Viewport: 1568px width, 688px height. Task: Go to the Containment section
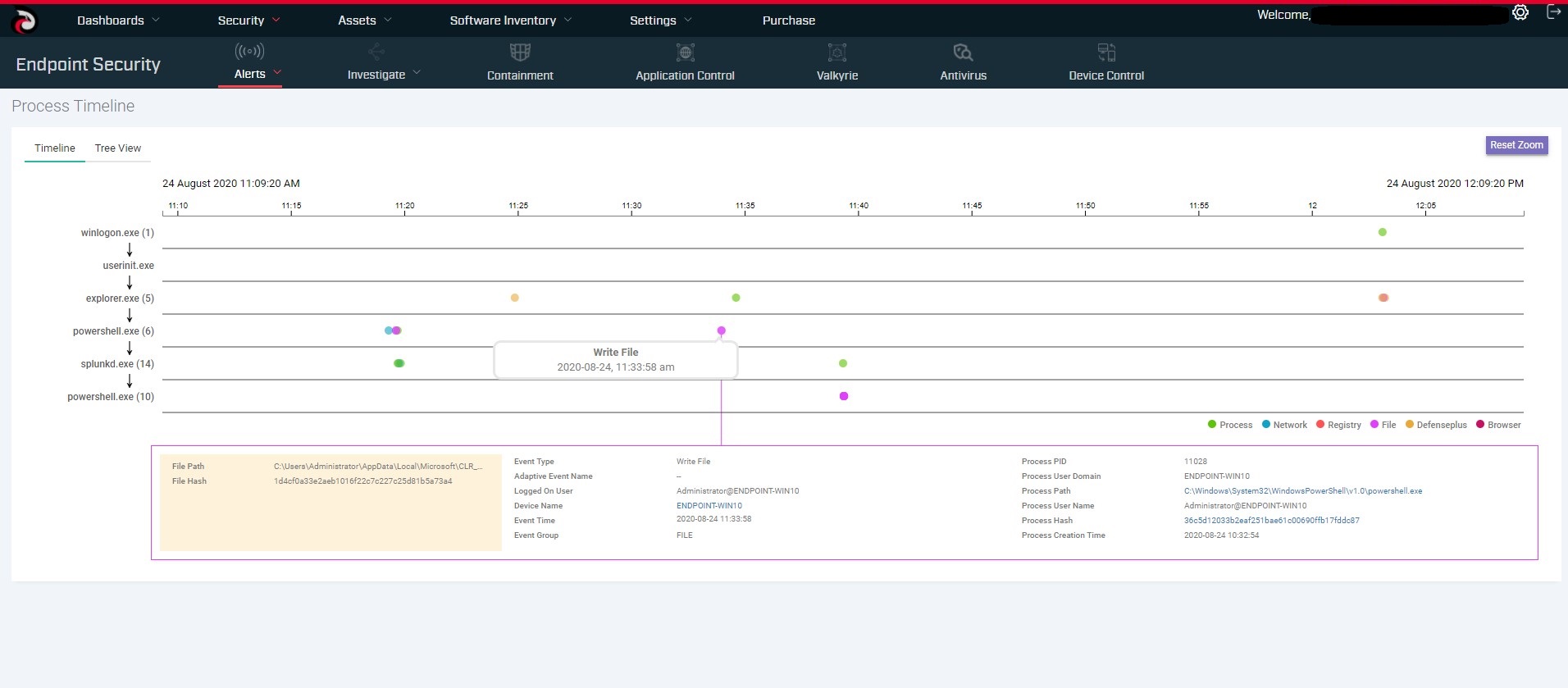coord(520,75)
